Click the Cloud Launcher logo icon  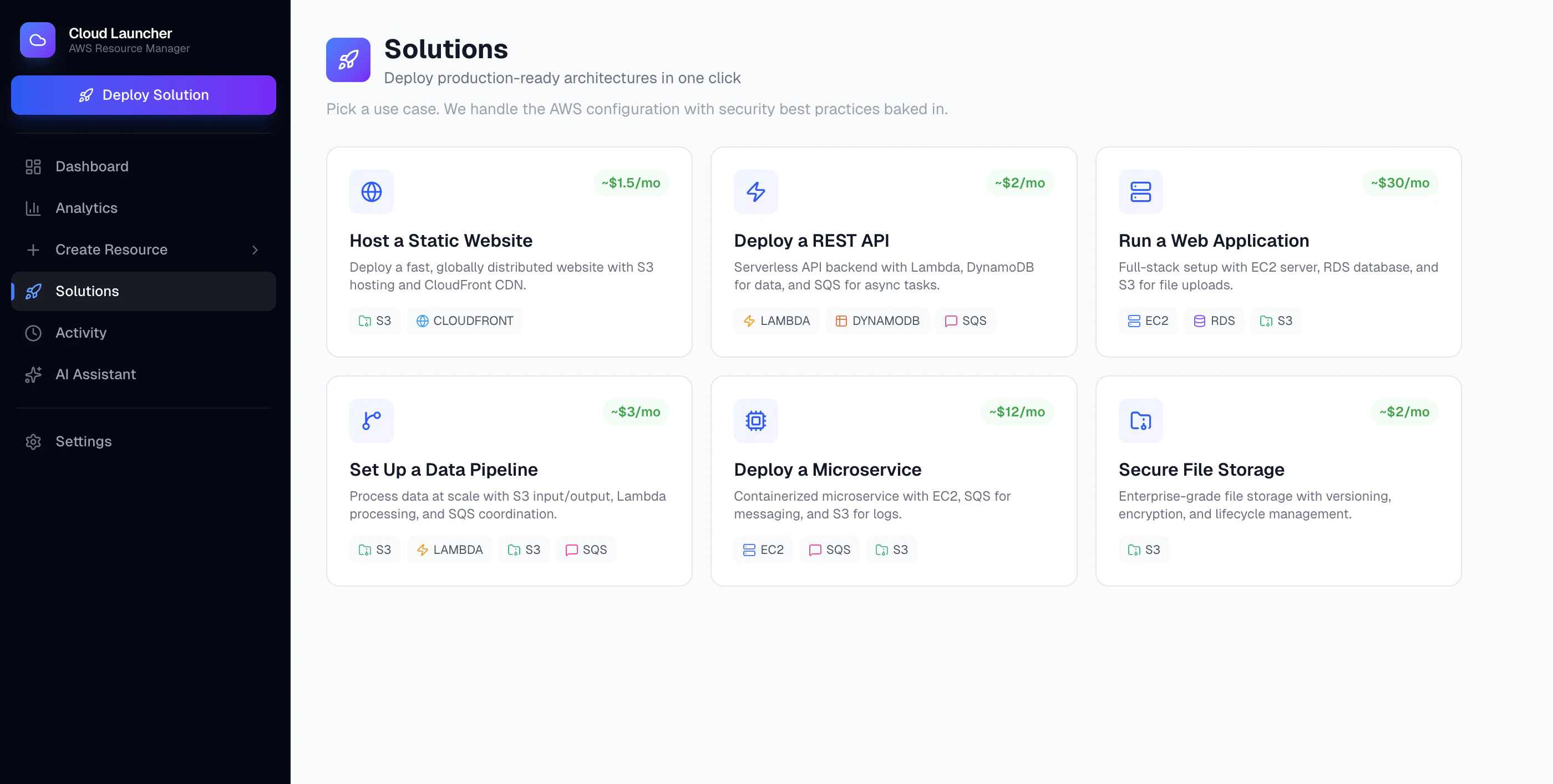click(x=37, y=40)
